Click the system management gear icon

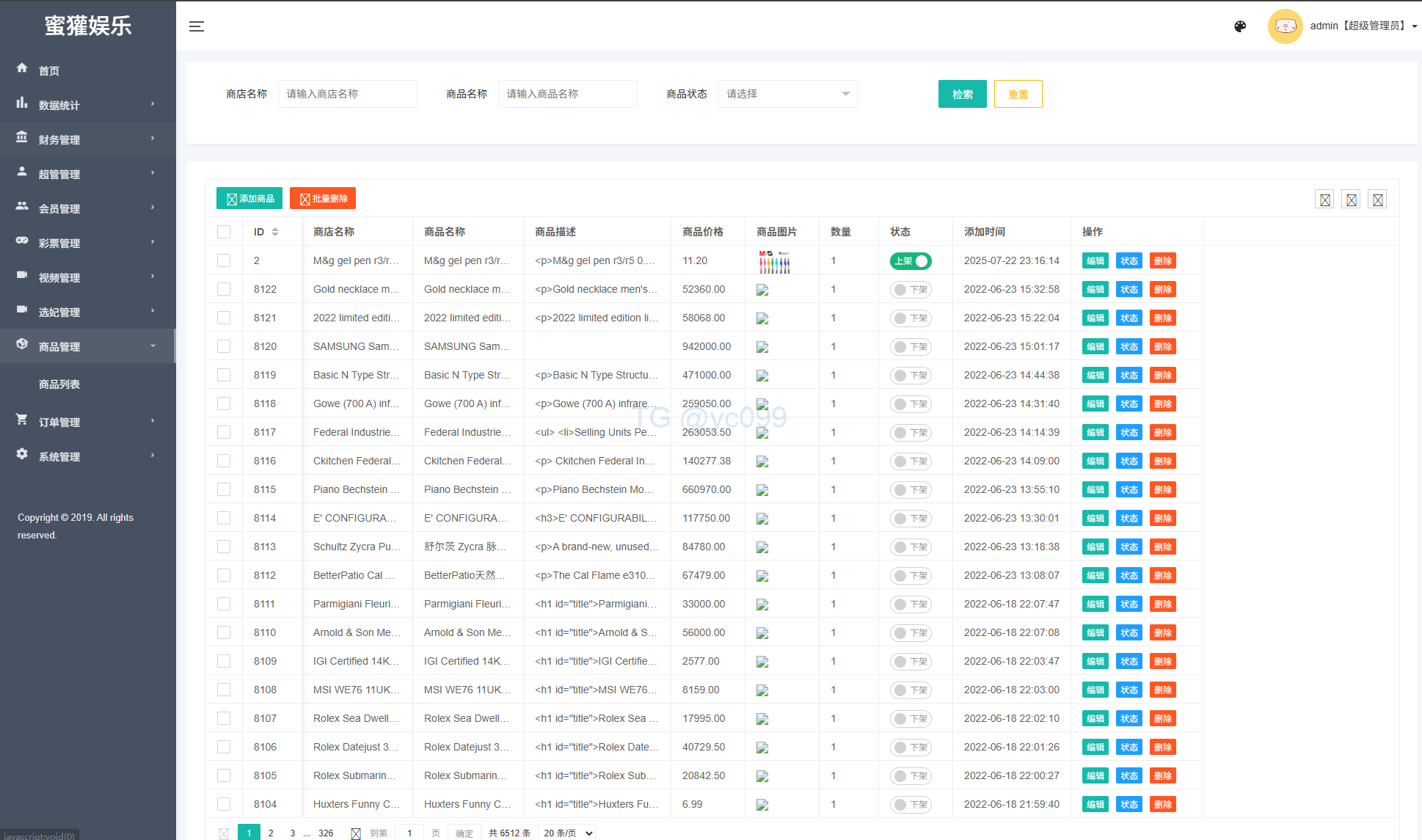click(22, 454)
